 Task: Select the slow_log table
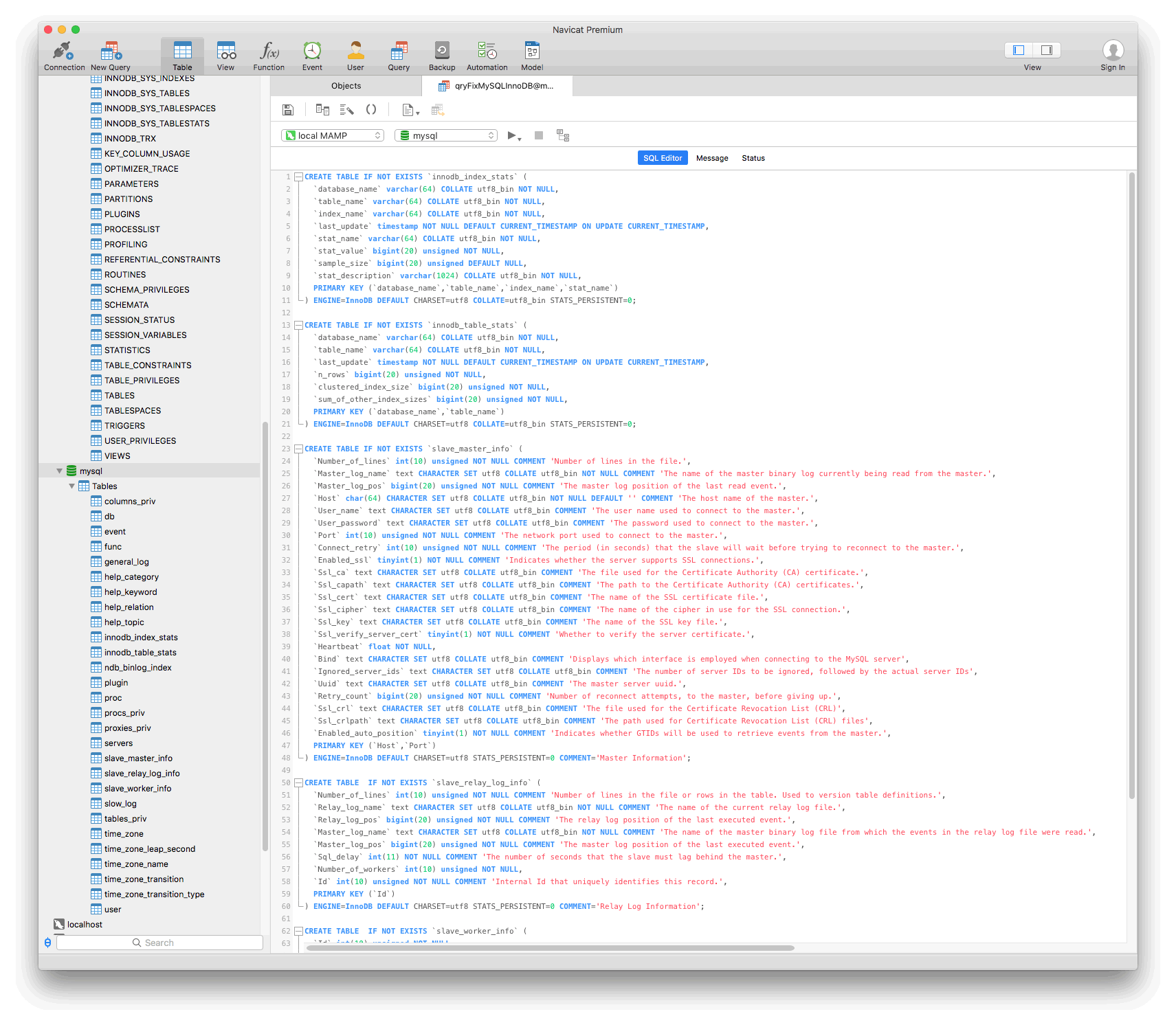click(120, 804)
